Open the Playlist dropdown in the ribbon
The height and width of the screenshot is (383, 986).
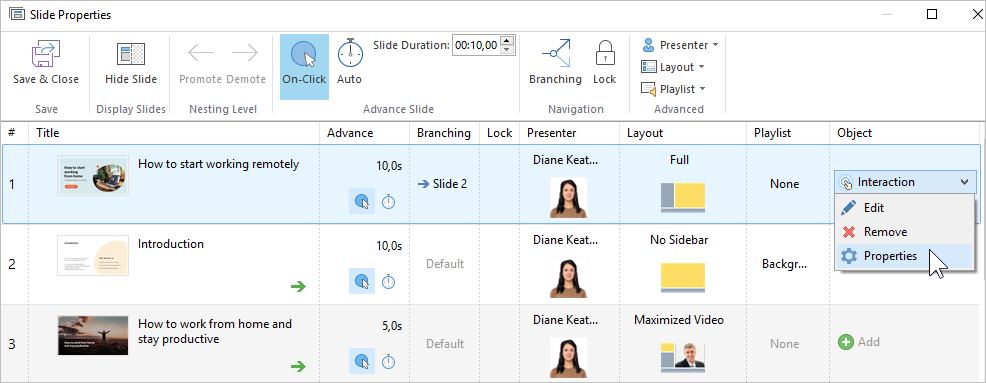673,89
